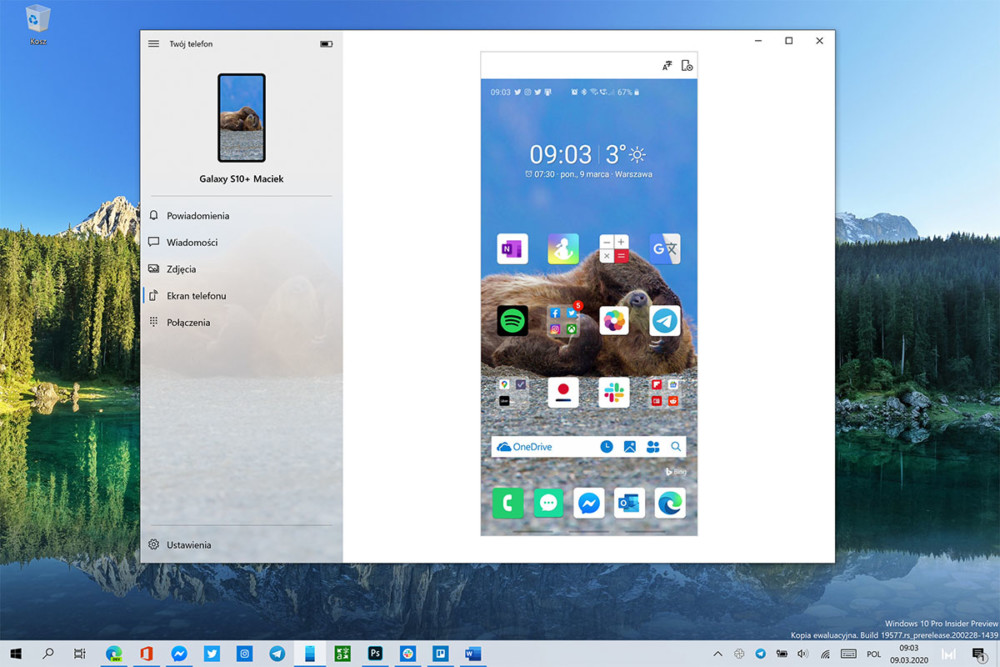Open Telegram from the taskbar
Screen dimensions: 1000x667
pos(277,654)
